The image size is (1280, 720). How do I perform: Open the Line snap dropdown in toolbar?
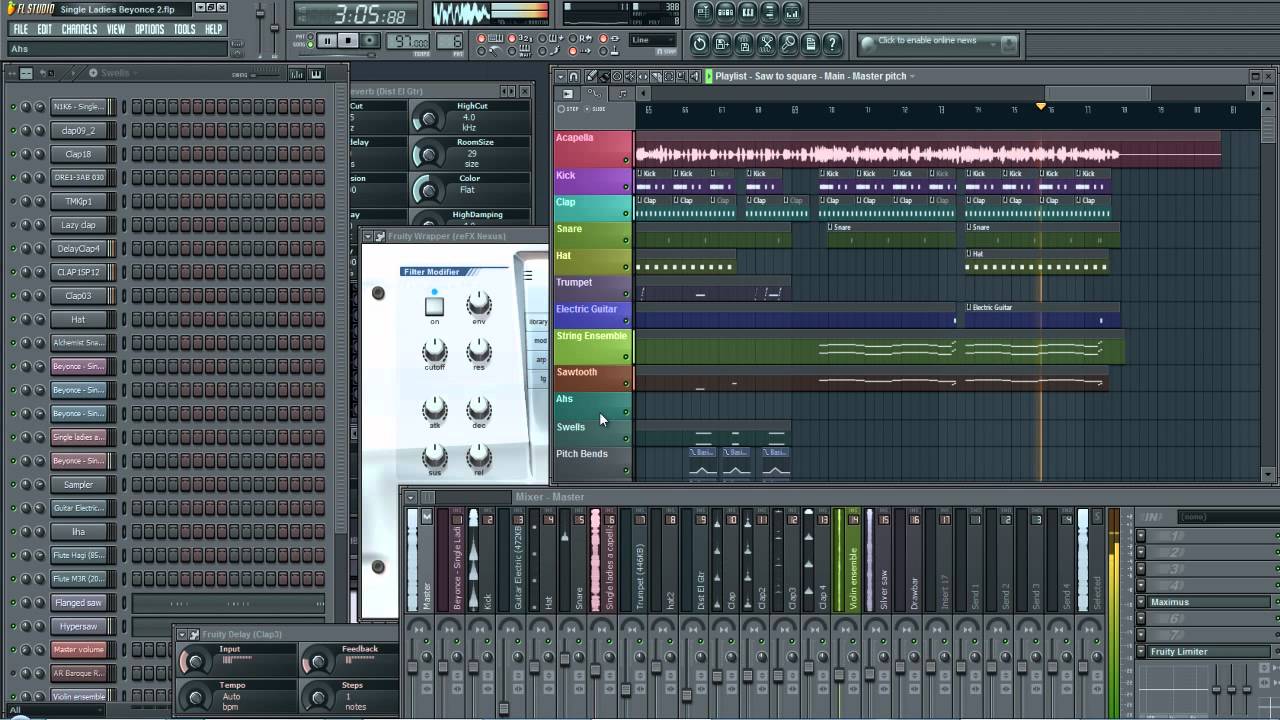point(653,41)
